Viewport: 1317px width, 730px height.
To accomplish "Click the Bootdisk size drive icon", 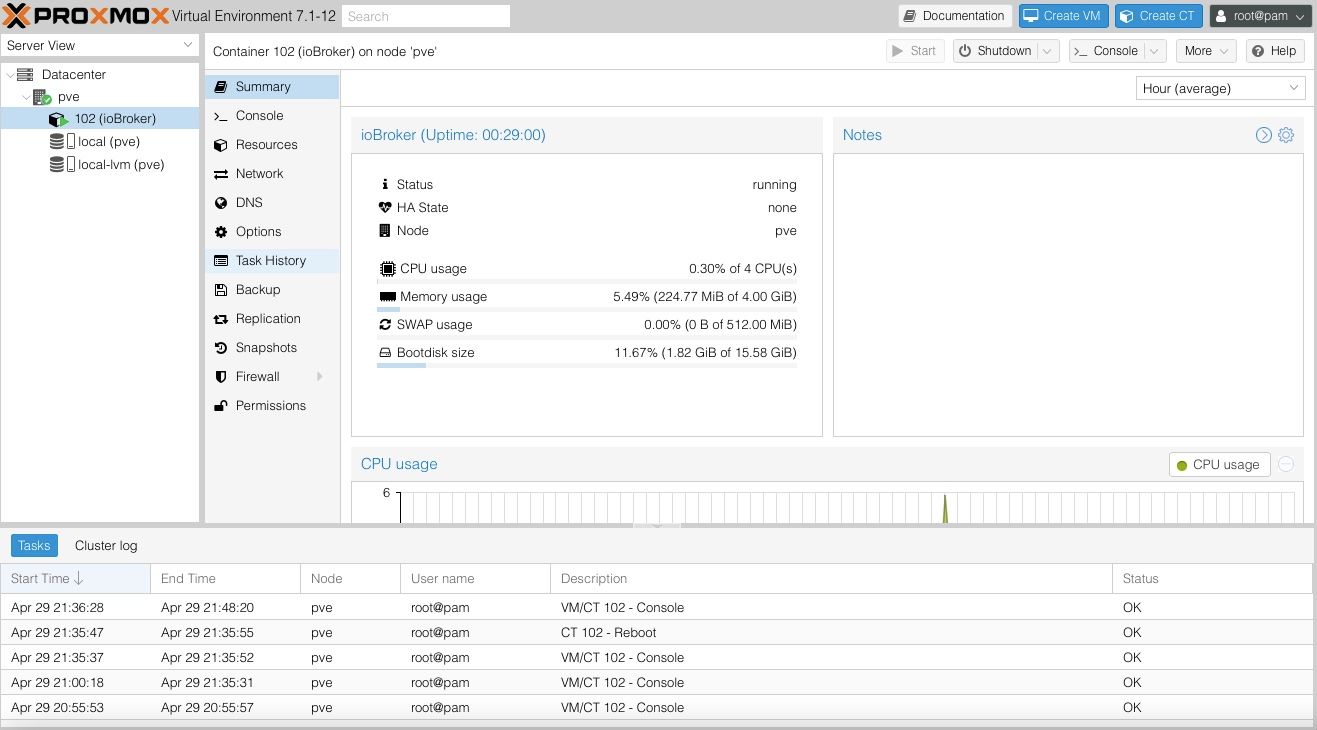I will coord(385,353).
